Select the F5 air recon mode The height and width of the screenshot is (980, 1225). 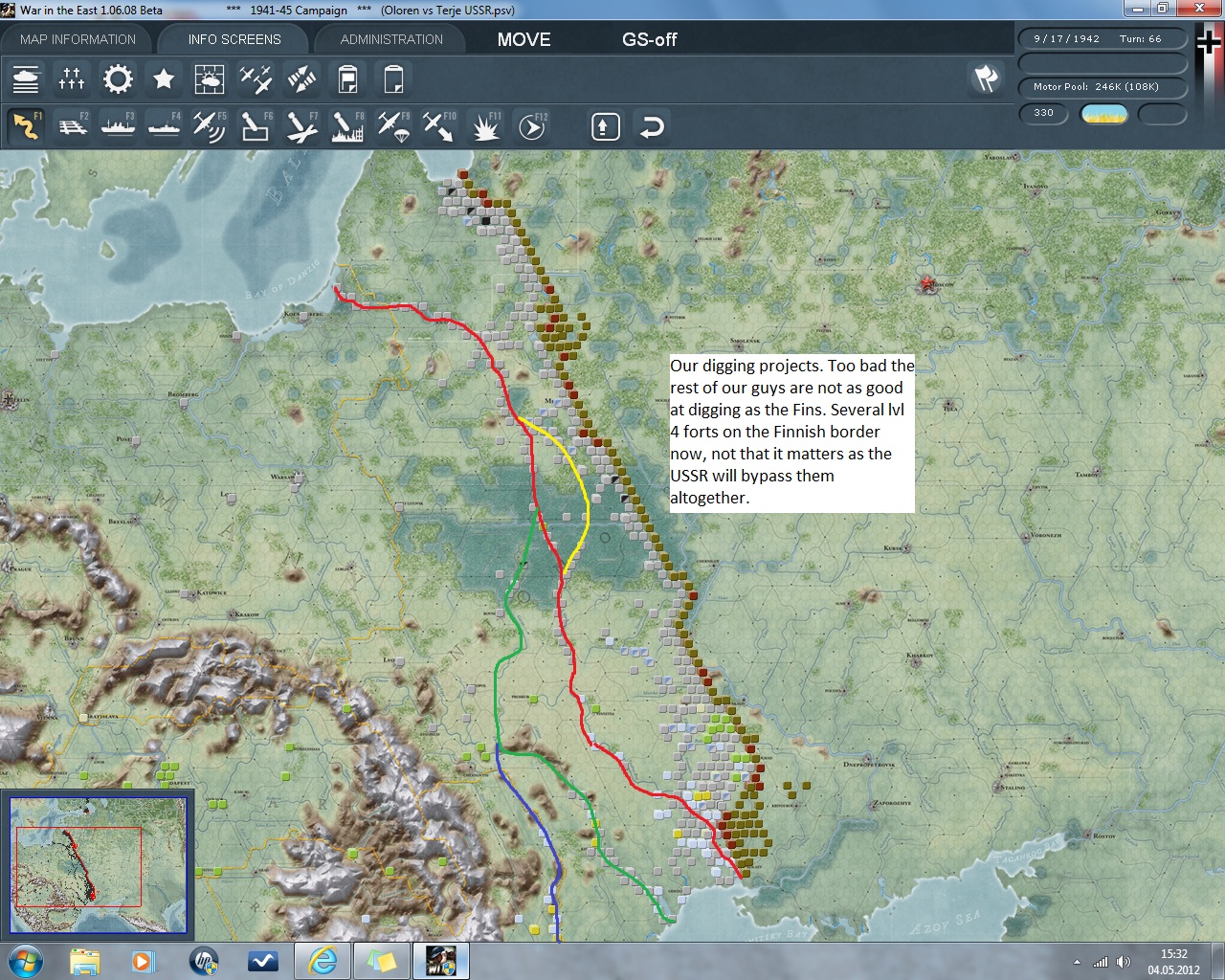[x=210, y=126]
